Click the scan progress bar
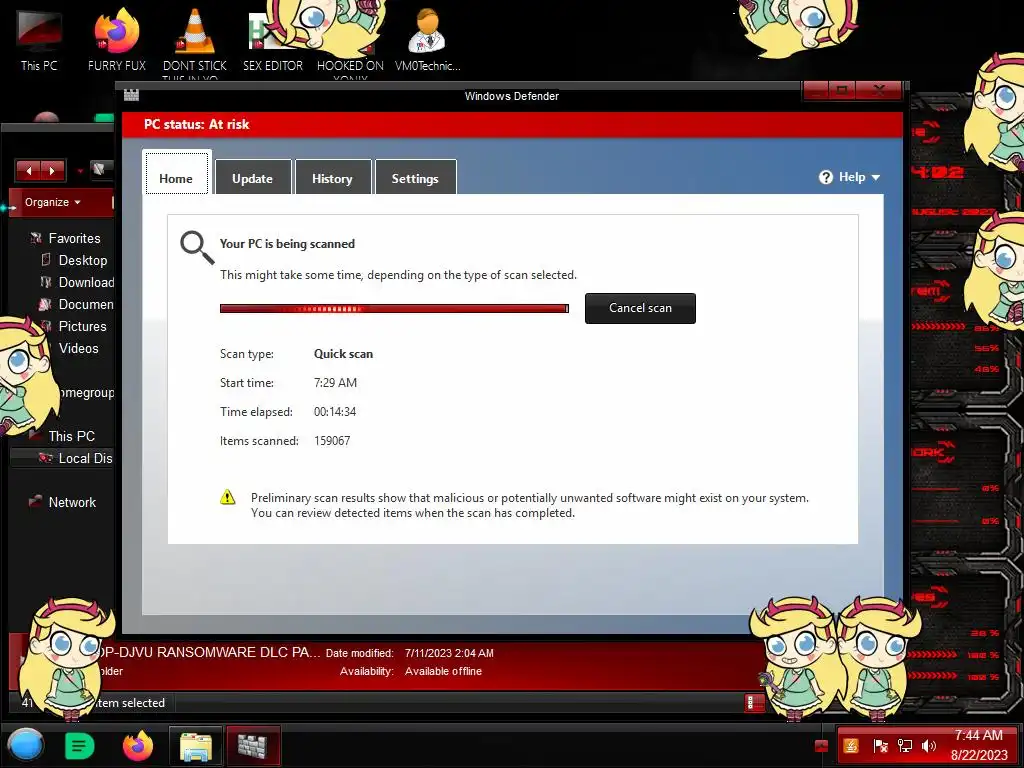This screenshot has width=1024, height=768. pos(394,308)
